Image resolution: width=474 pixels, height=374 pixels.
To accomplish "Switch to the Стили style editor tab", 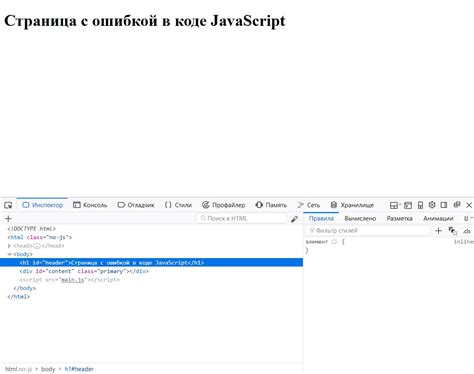I will pos(179,205).
